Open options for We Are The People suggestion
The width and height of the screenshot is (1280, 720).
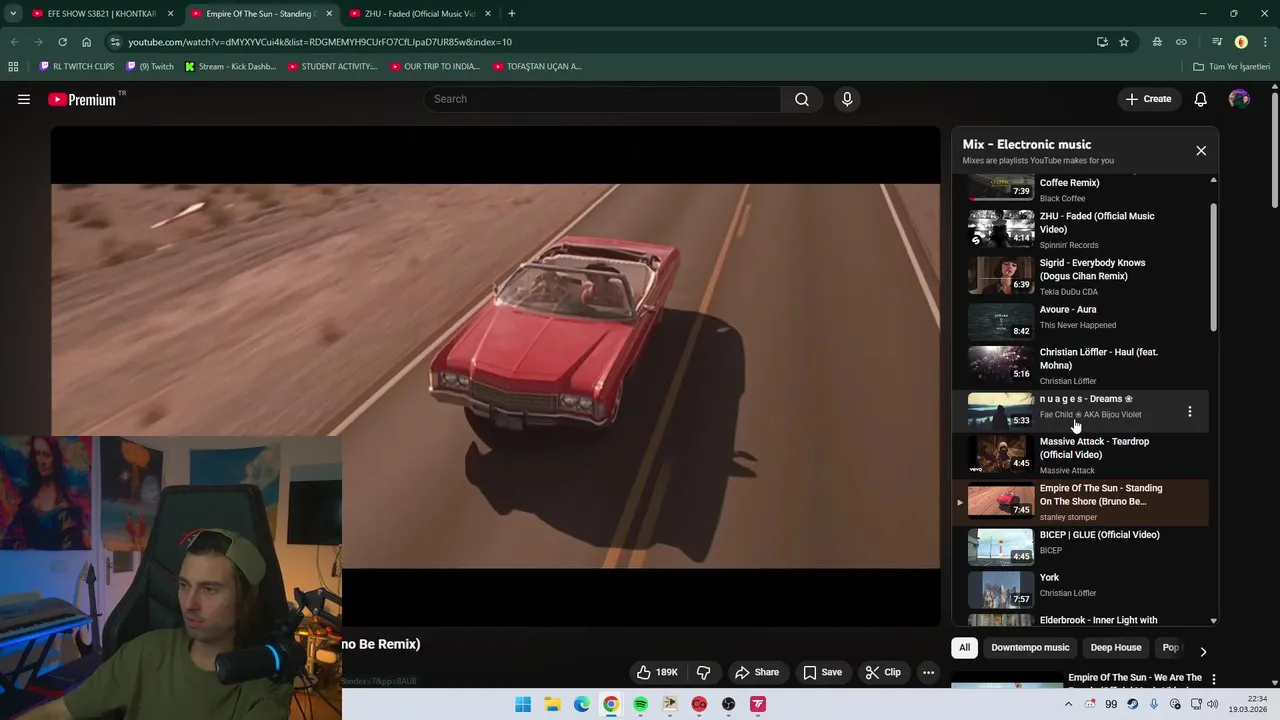click(1214, 679)
